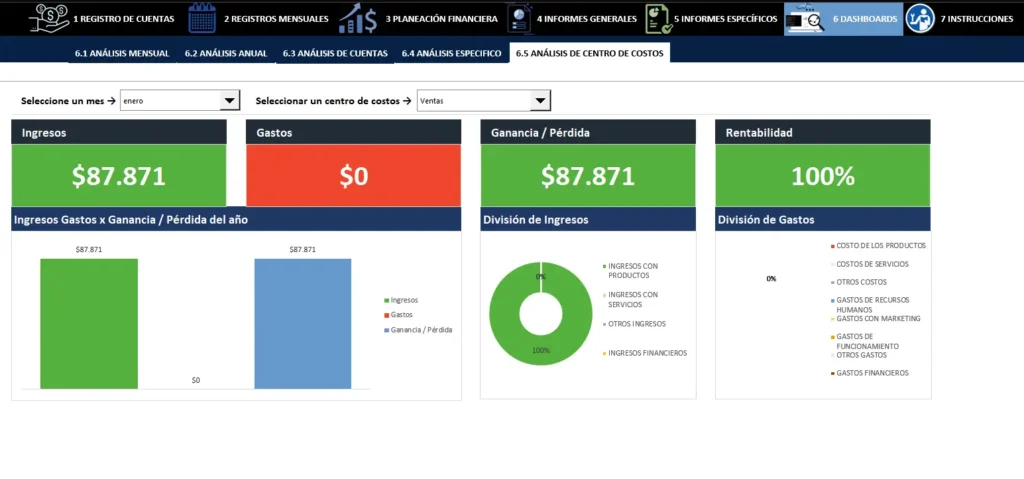Screen dimensions: 1024x479
Task: Click the Instrucciones icon in navigation bar
Action: (x=919, y=18)
